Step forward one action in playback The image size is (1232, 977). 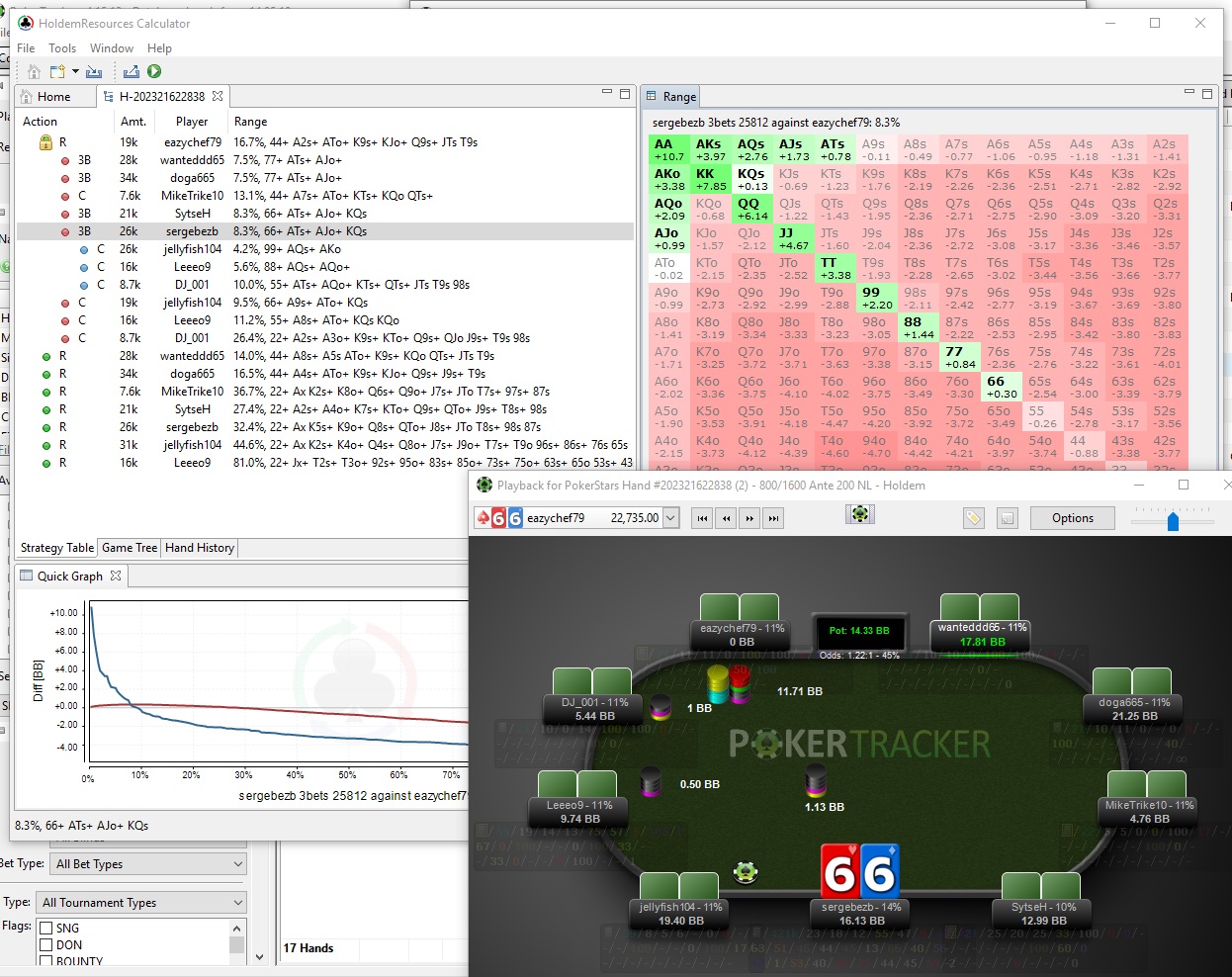[x=749, y=517]
